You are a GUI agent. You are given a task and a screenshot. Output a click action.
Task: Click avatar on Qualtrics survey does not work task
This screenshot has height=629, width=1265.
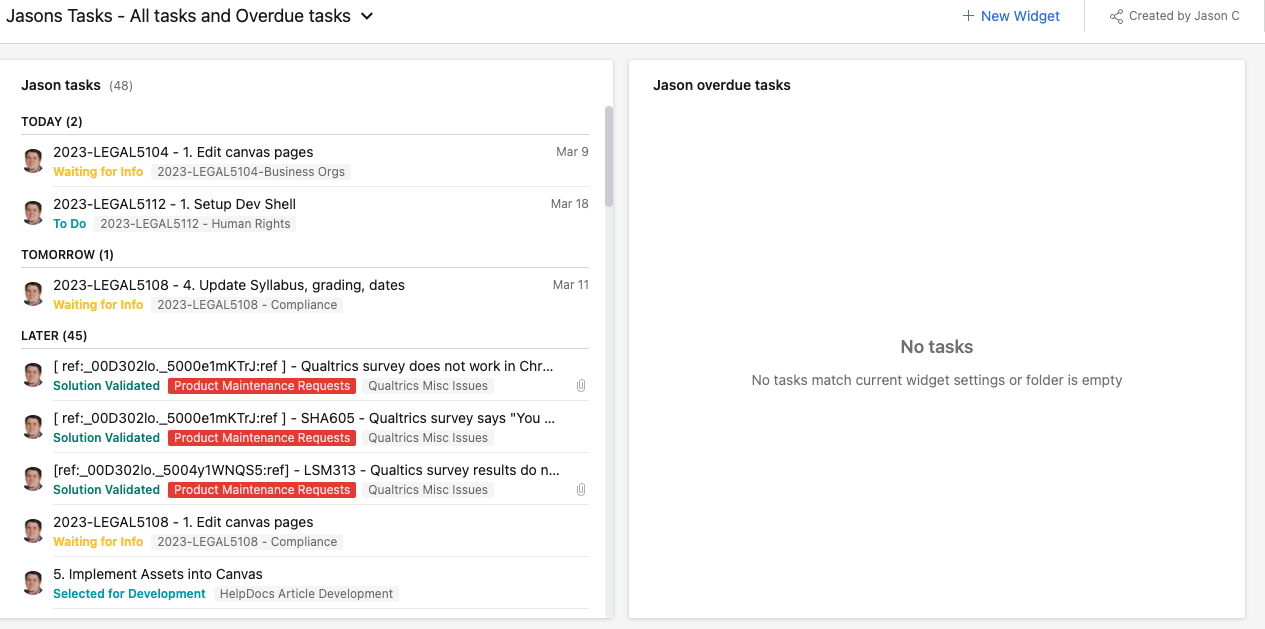point(33,375)
